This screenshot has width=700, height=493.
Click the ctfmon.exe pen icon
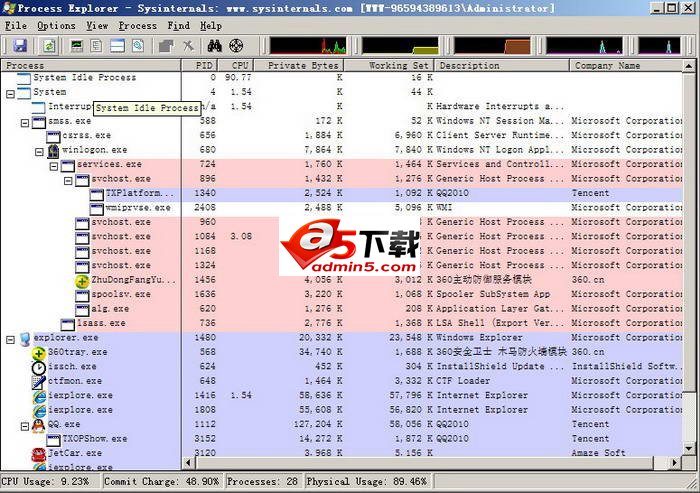(x=39, y=382)
